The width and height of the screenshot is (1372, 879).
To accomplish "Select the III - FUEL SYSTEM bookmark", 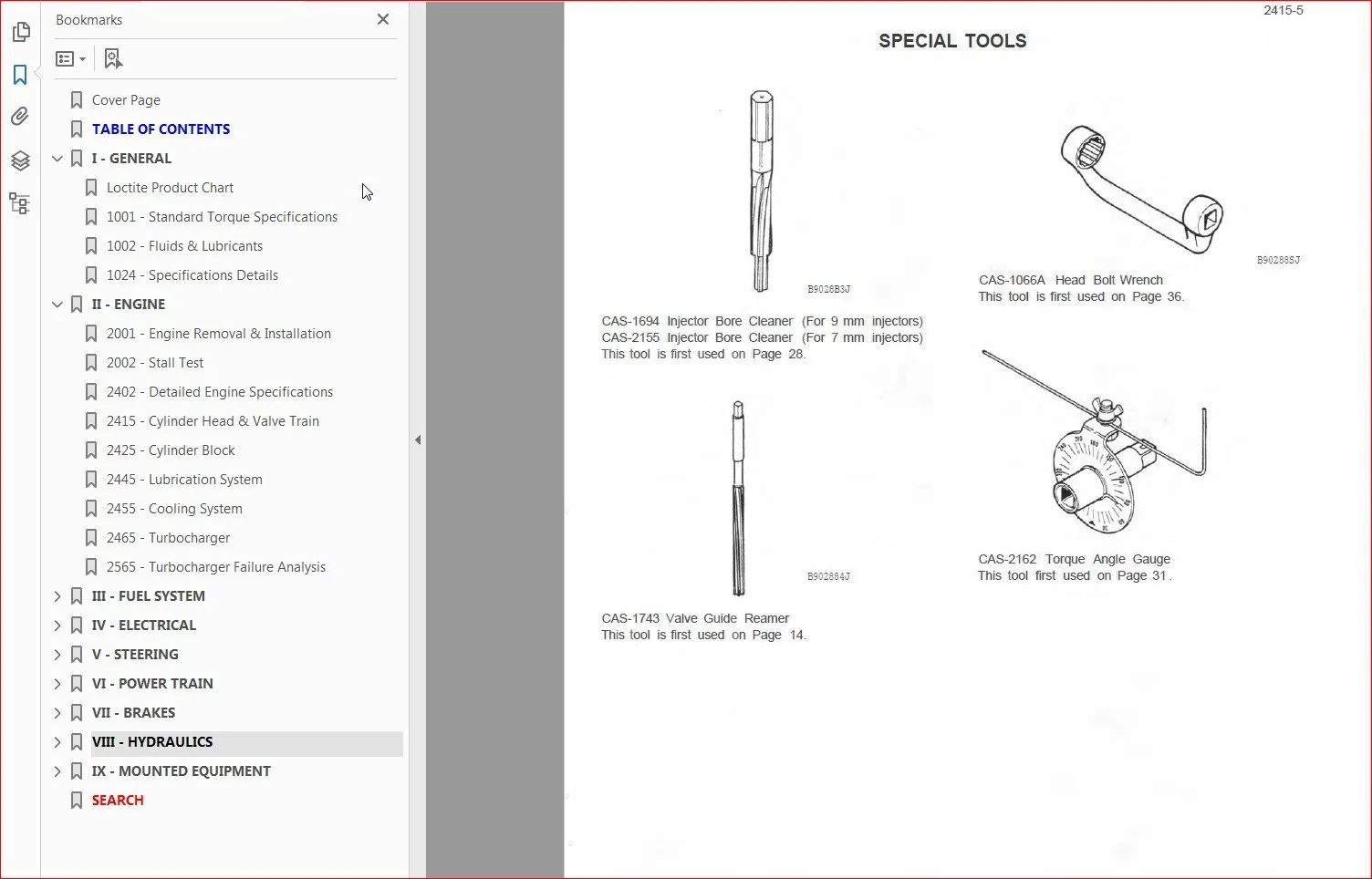I will coord(149,596).
